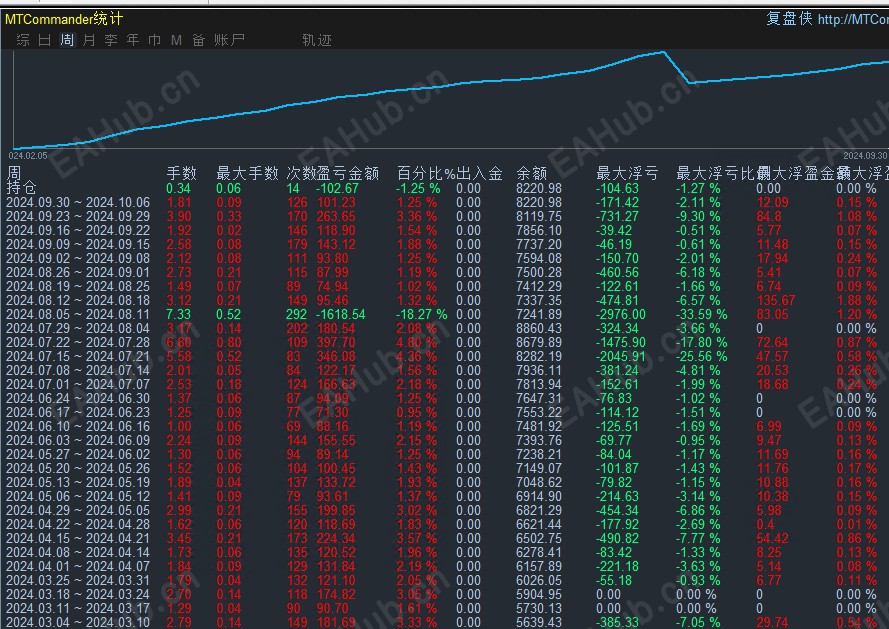
Task: Switch to the 年 yearly tab
Action: tap(133, 40)
